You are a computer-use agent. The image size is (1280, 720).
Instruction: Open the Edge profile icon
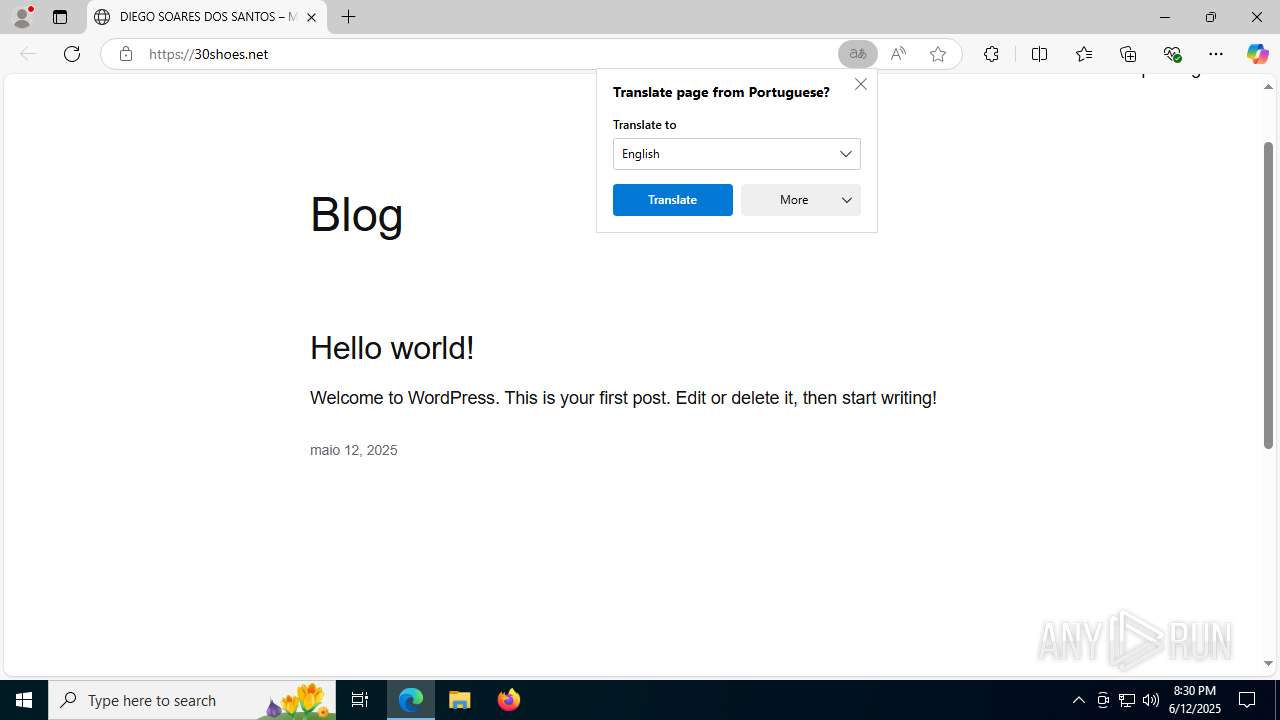[x=22, y=17]
